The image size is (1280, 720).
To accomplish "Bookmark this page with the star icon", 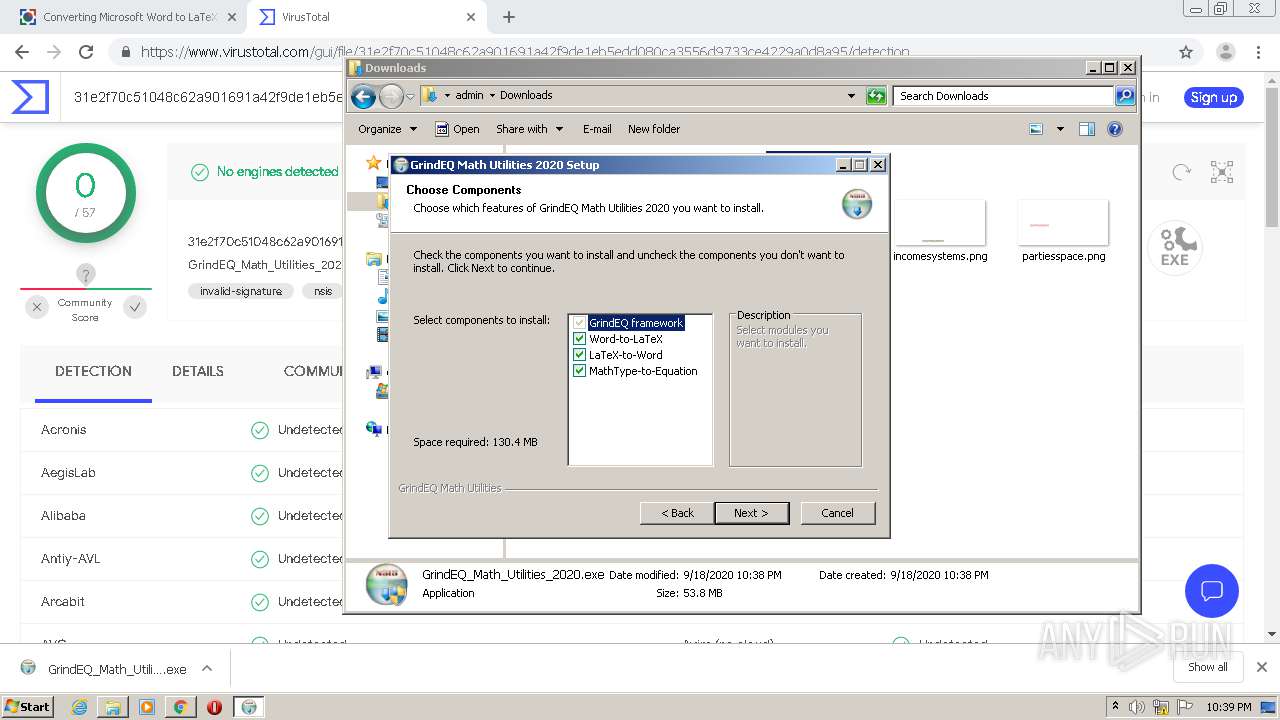I will pyautogui.click(x=1186, y=52).
